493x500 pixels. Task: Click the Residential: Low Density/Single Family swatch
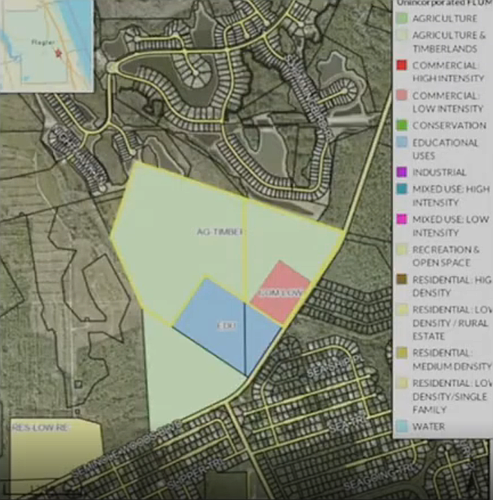402,383
